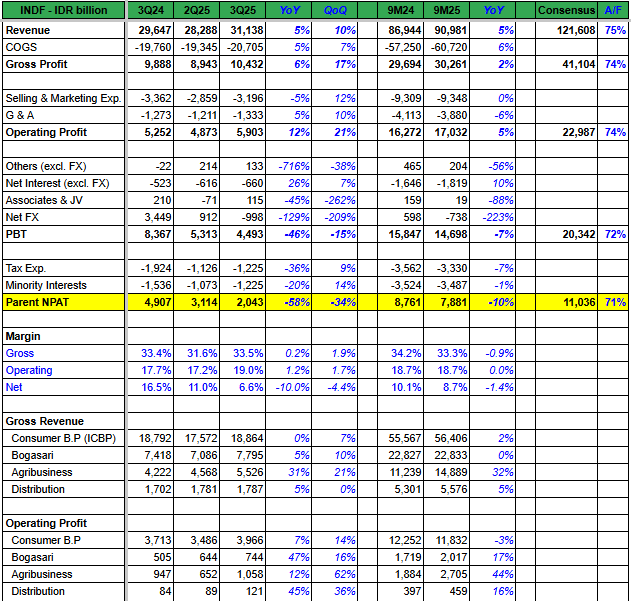The image size is (631, 601).
Task: Select the 'INDF - IDR billion' header cell
Action: pos(64,10)
